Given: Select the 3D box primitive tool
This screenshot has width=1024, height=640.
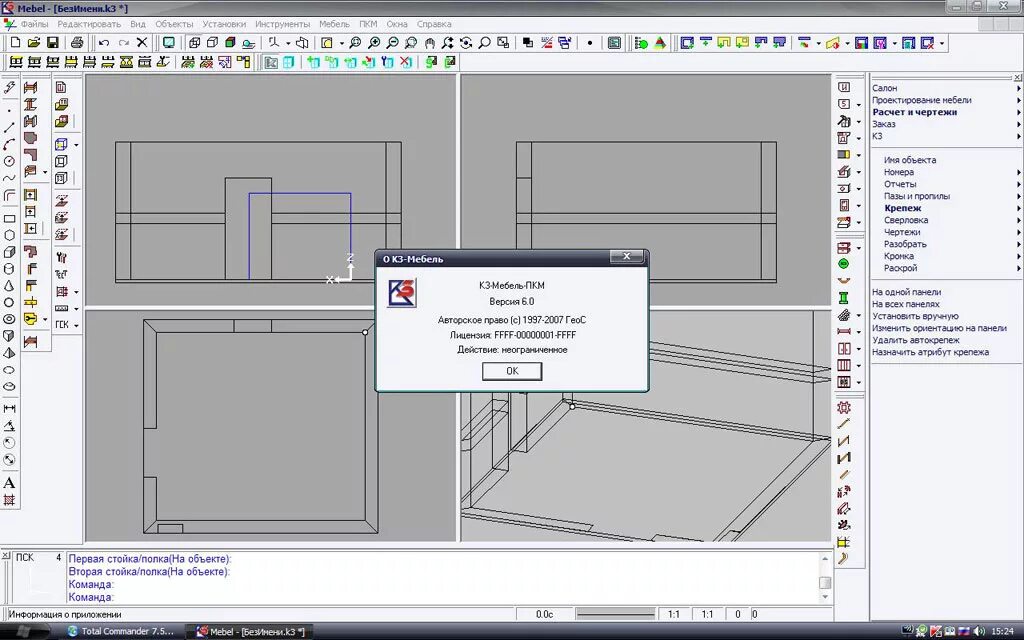Looking at the screenshot, I should click(x=9, y=252).
